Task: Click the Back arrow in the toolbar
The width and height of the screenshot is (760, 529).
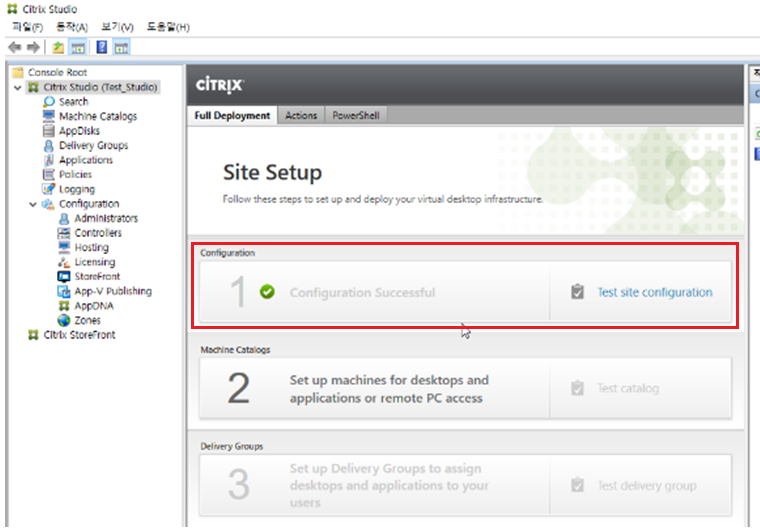Action: [x=15, y=48]
